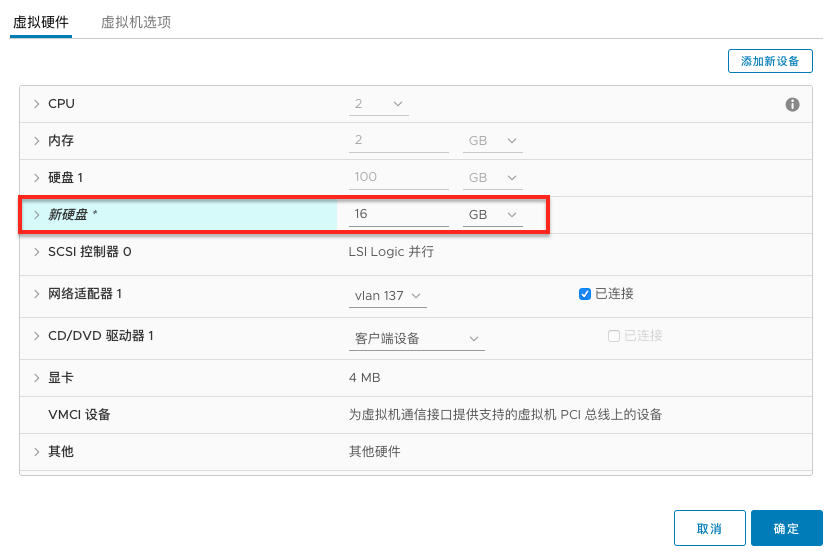Expand the 硬盘 1 details
835x553 pixels.
click(37, 178)
